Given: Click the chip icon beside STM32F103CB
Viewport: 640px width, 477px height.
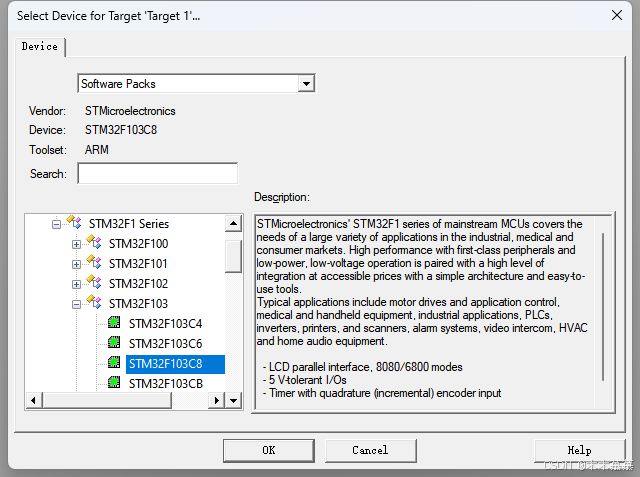Looking at the screenshot, I should click(x=114, y=382).
